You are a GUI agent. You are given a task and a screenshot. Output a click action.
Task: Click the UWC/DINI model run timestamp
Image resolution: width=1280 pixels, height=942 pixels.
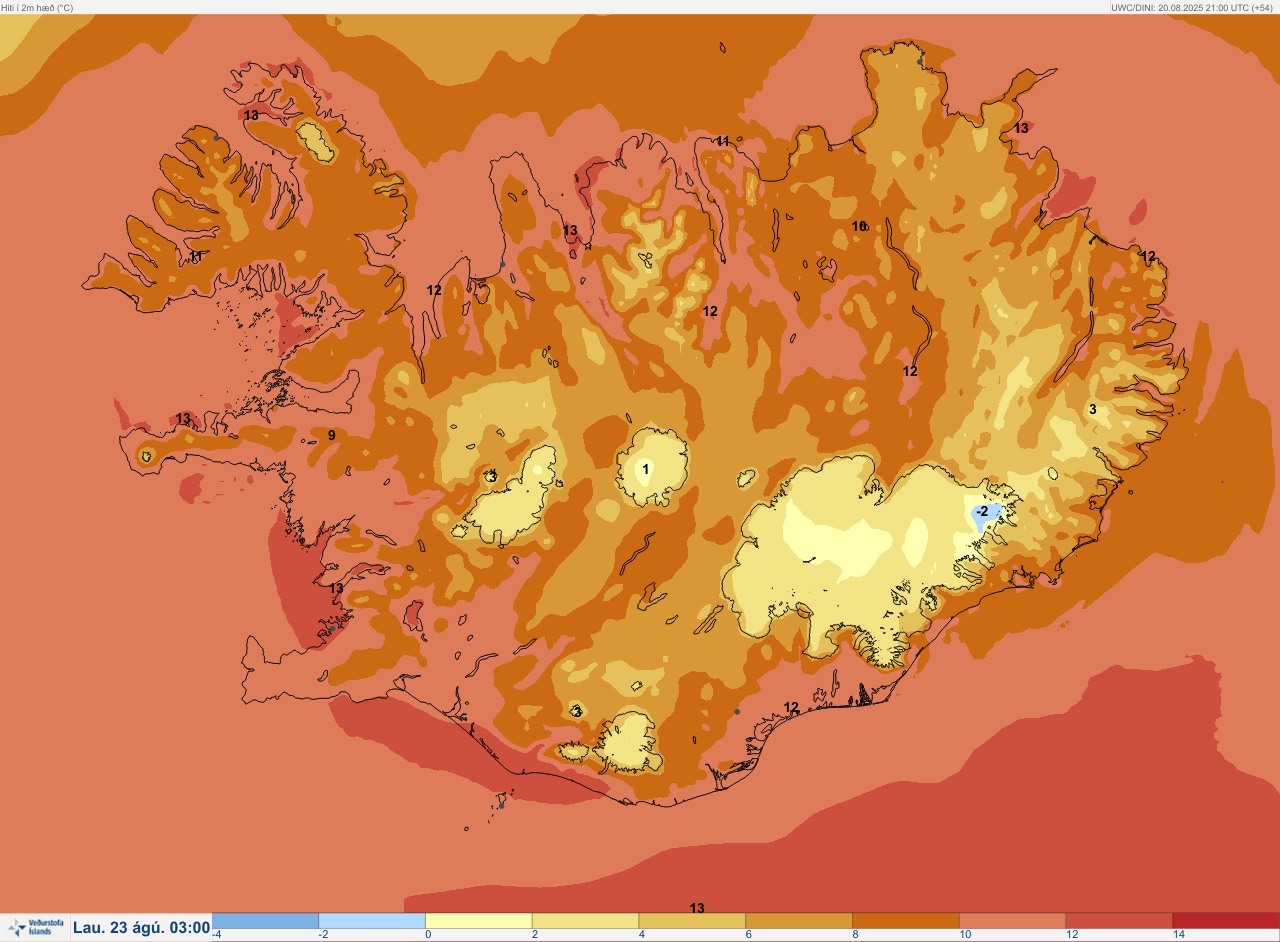point(1194,7)
